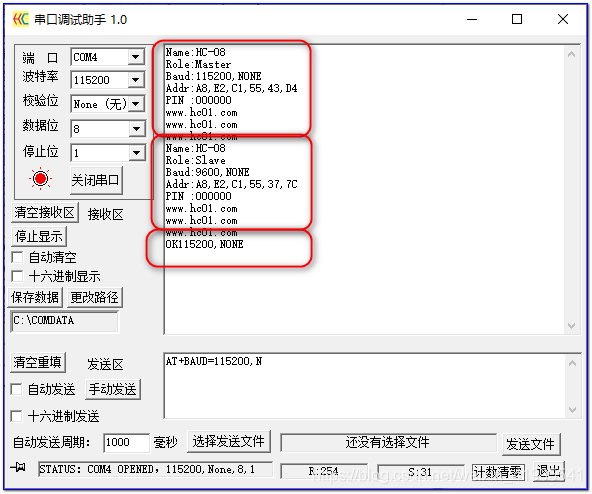592x494 pixels.
Task: Open the stop bits dropdown showing 1
Action: click(x=136, y=153)
